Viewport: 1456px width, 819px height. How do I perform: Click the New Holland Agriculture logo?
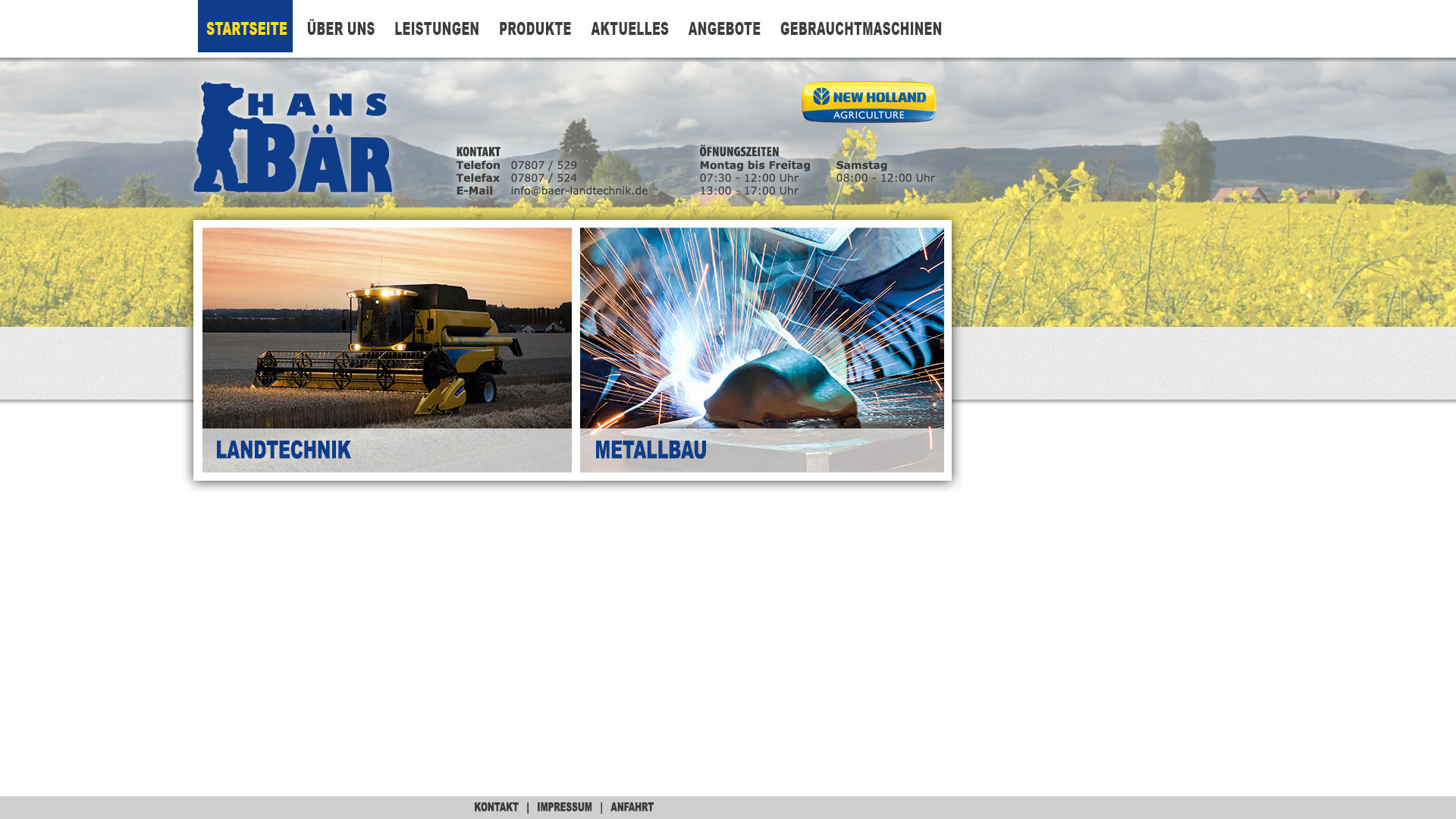[x=869, y=102]
